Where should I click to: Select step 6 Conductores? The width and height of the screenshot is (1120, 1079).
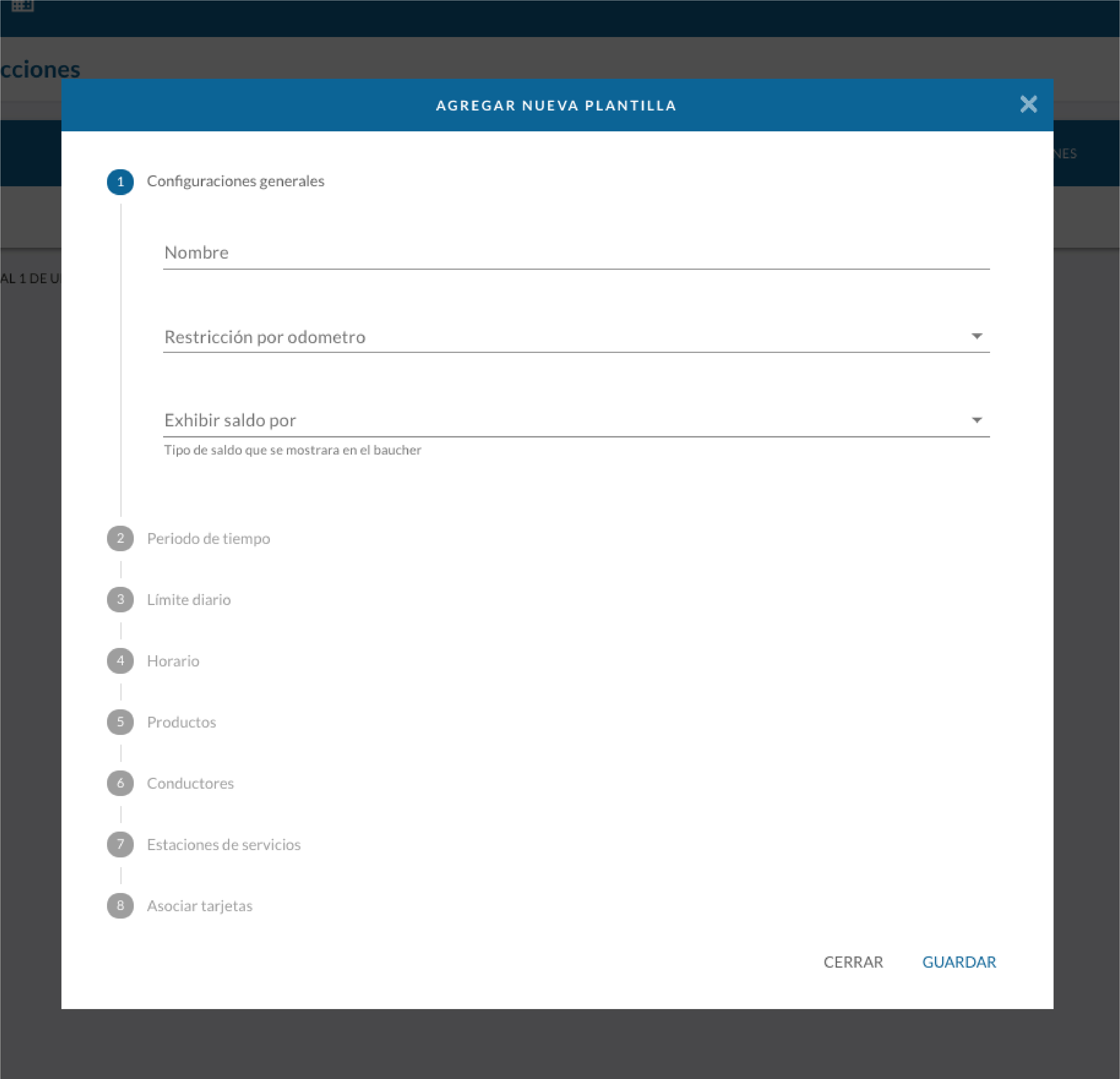click(x=170, y=783)
